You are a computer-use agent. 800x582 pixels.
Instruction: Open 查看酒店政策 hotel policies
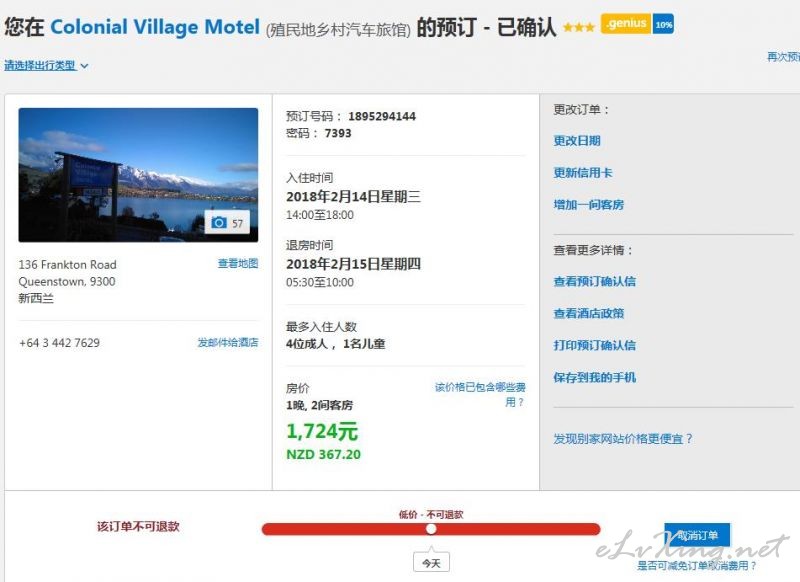pyautogui.click(x=589, y=314)
